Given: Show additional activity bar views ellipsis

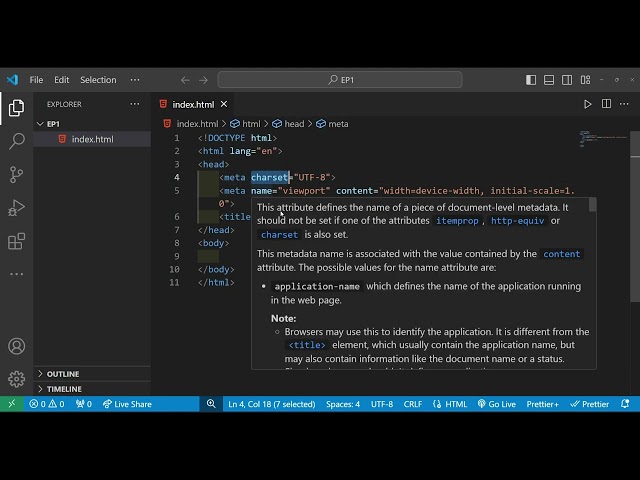Looking at the screenshot, I should (x=16, y=274).
